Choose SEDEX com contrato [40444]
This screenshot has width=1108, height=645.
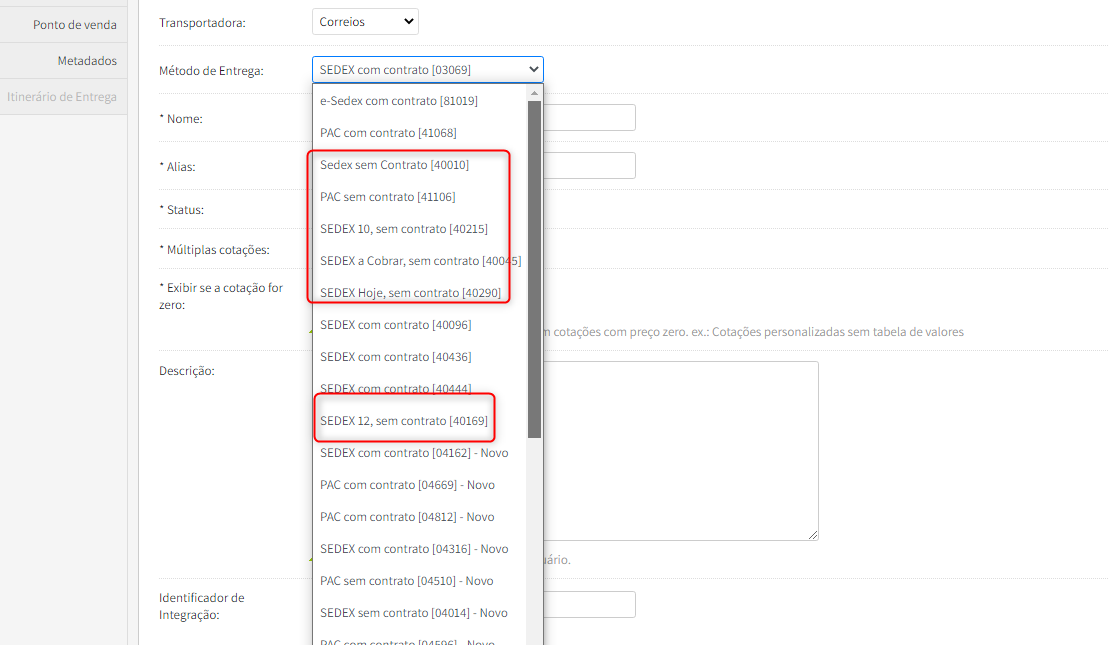tap(420, 389)
